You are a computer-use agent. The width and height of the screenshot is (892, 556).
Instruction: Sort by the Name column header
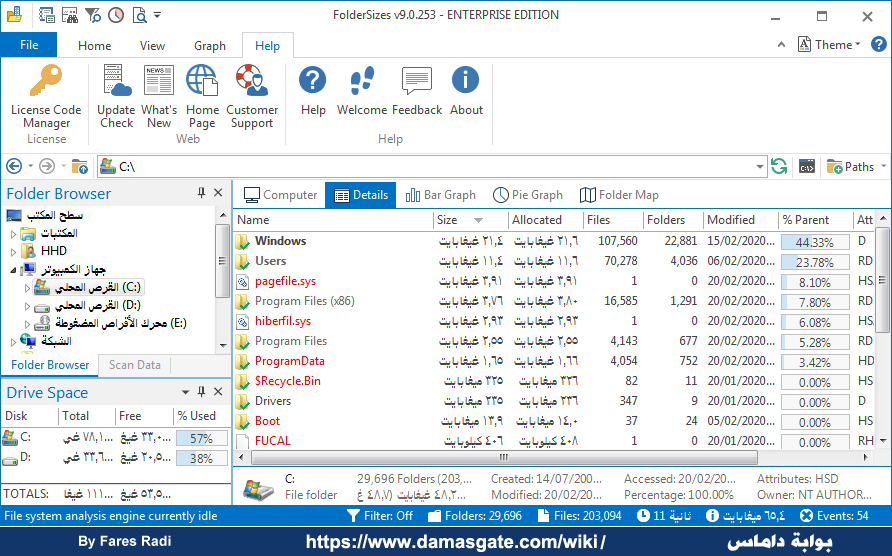coord(334,220)
